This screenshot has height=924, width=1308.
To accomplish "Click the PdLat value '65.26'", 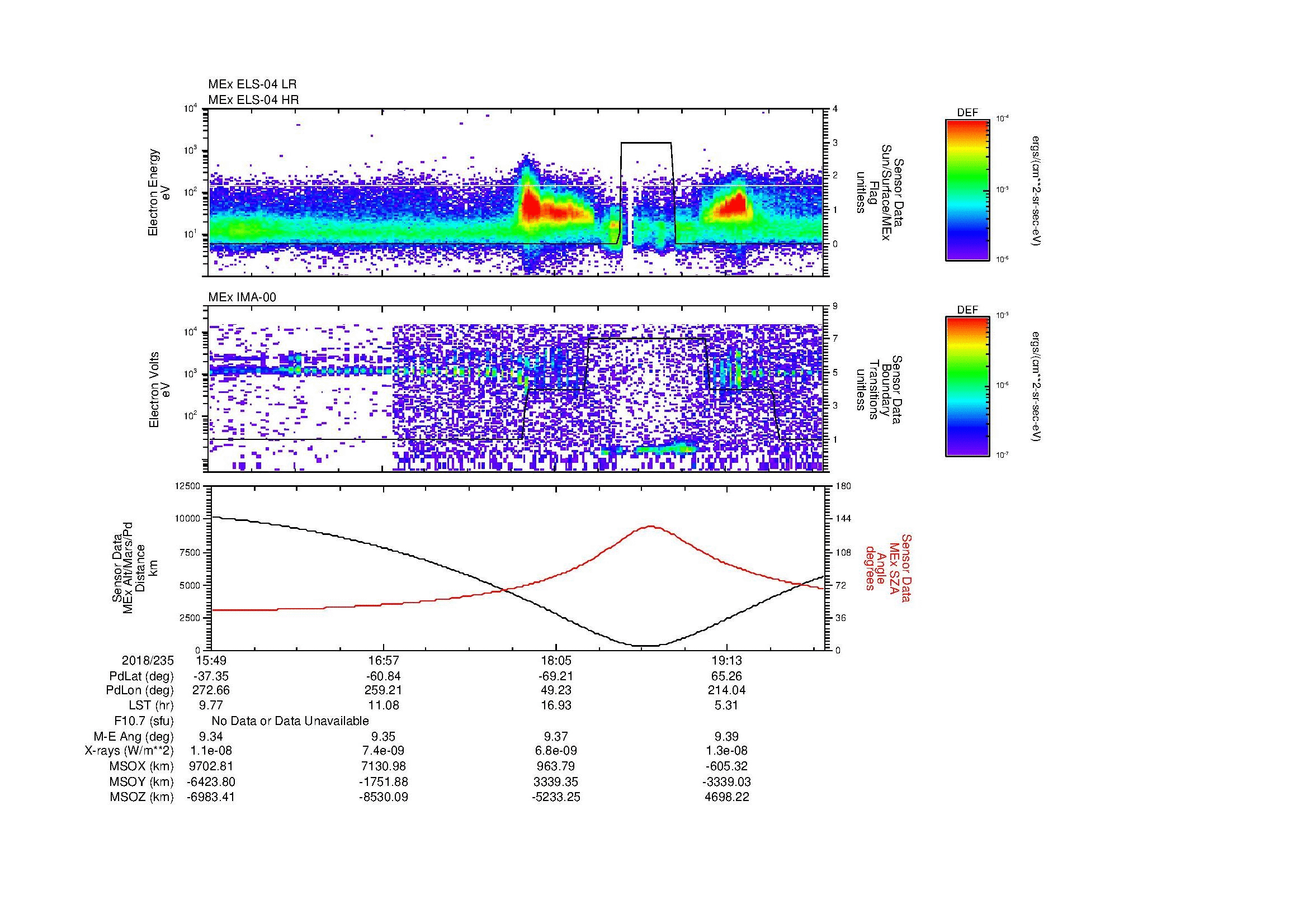I will (x=727, y=677).
